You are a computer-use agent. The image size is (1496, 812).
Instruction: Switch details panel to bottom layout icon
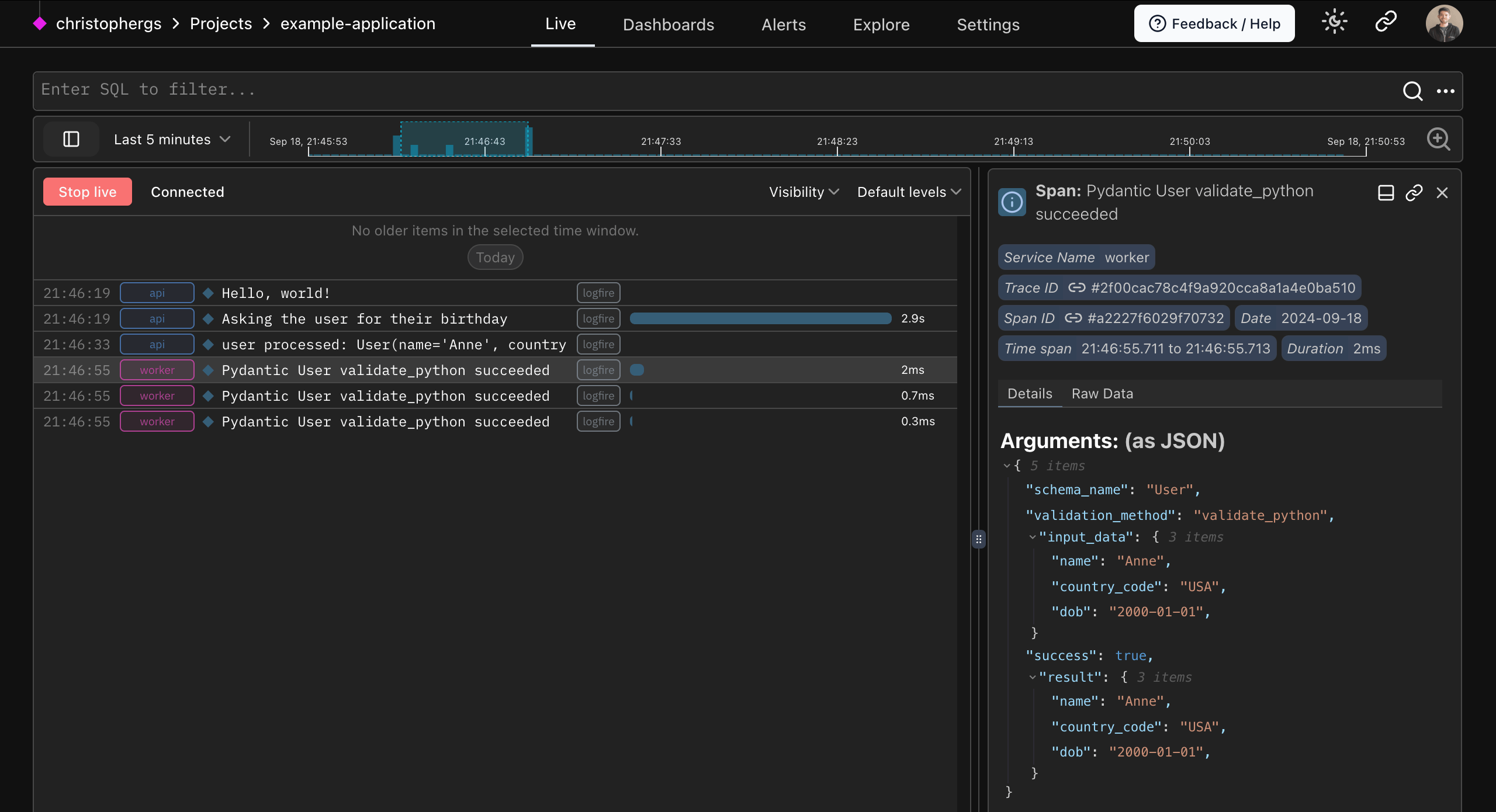pos(1386,193)
